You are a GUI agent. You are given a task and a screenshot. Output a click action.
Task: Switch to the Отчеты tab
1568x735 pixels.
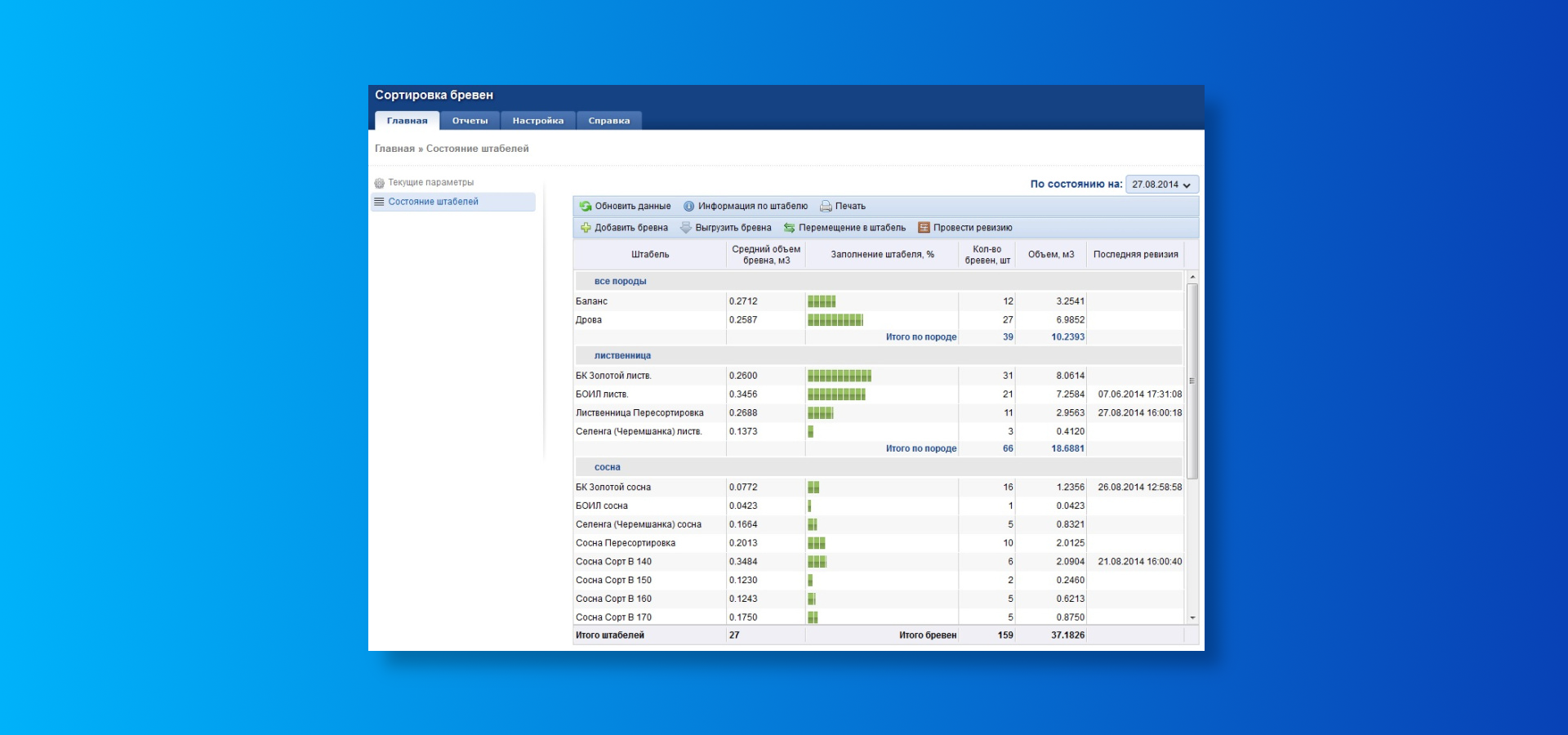470,121
